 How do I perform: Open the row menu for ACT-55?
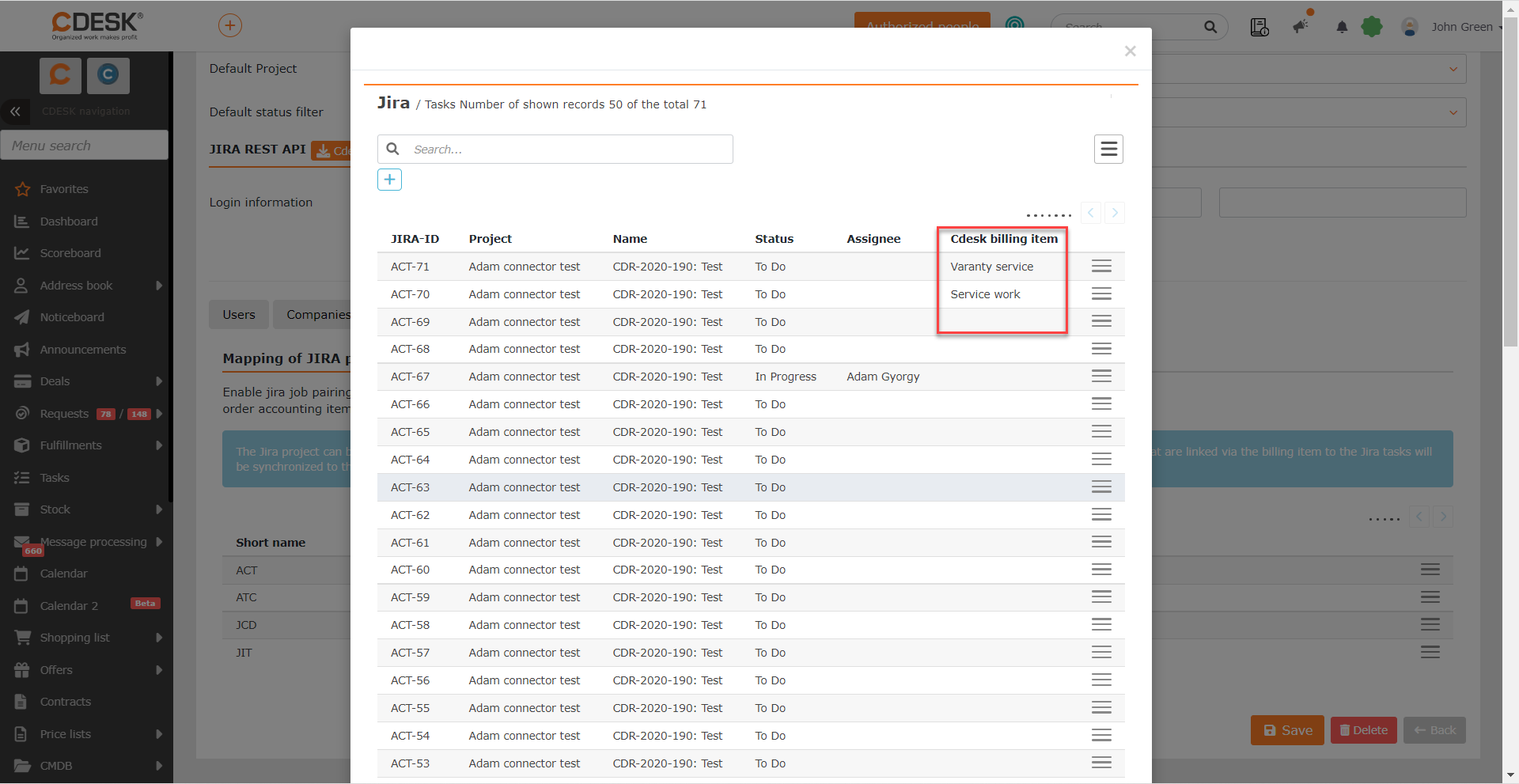point(1101,708)
